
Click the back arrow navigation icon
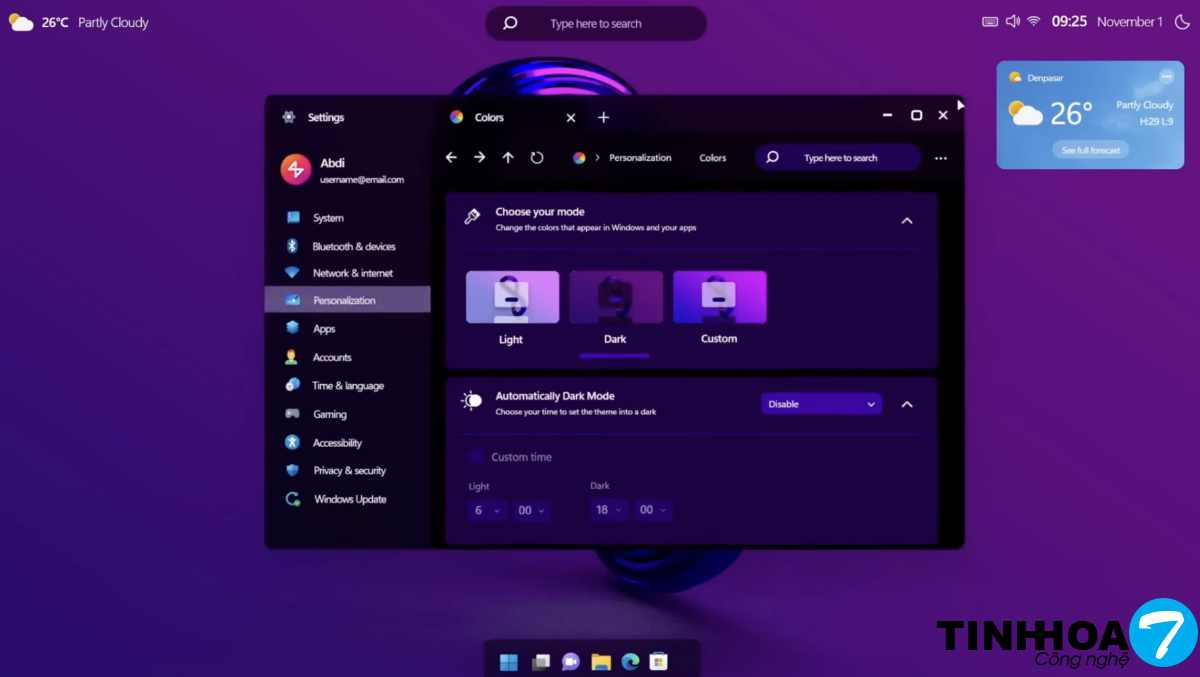451,158
